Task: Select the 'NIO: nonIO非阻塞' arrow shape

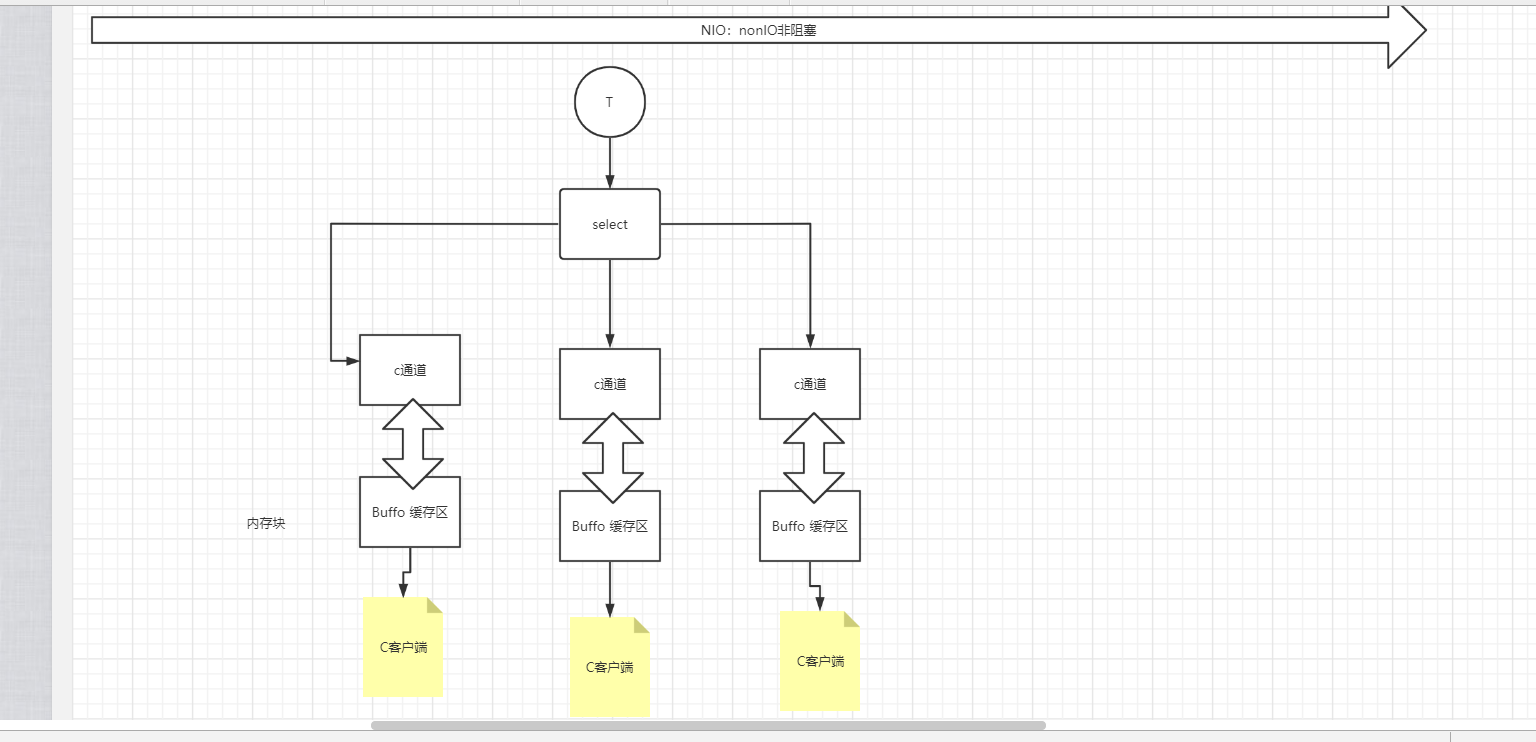Action: point(758,30)
